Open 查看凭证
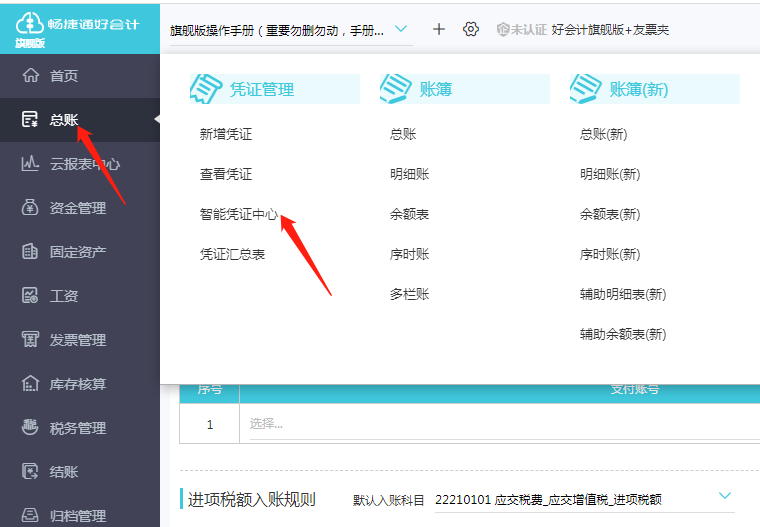 226,174
